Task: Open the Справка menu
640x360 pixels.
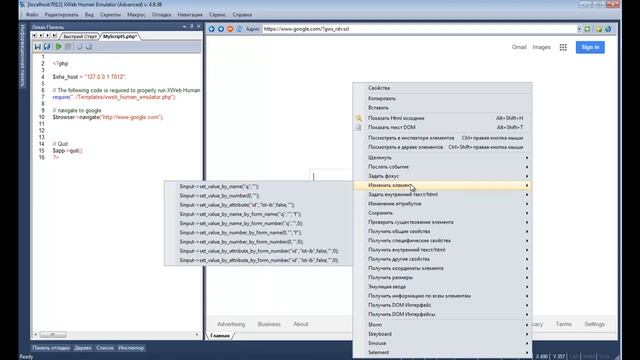Action: [x=242, y=15]
